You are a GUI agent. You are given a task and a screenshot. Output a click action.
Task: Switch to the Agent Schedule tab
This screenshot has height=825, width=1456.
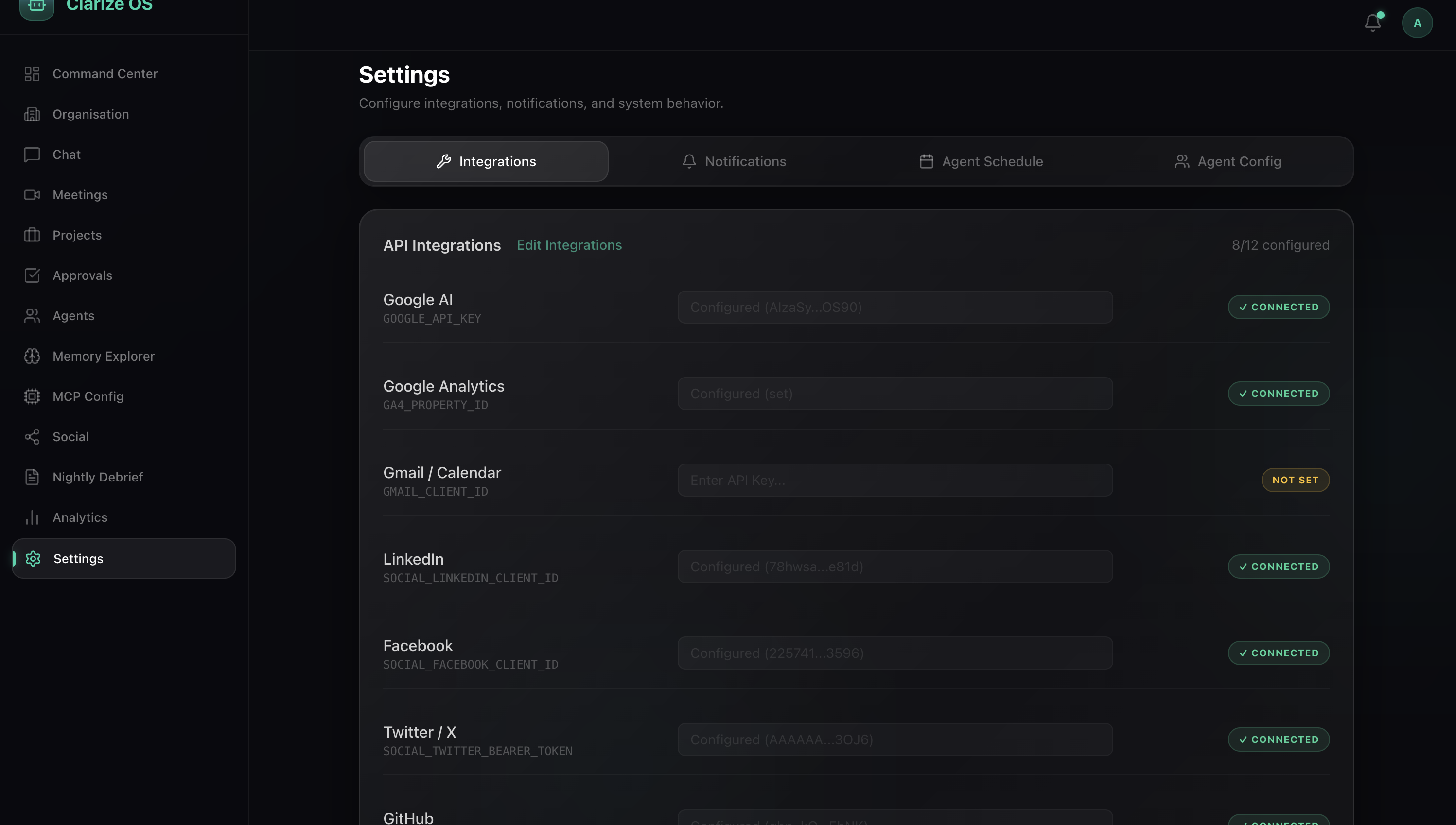[x=981, y=161]
